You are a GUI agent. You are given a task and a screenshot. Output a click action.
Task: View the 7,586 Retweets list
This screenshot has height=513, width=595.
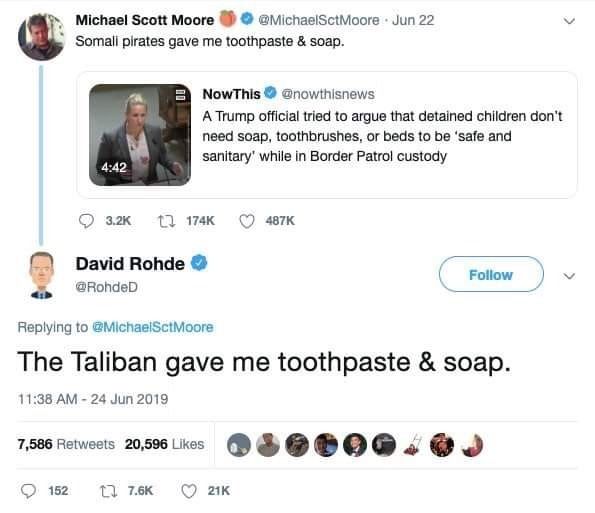66,444
